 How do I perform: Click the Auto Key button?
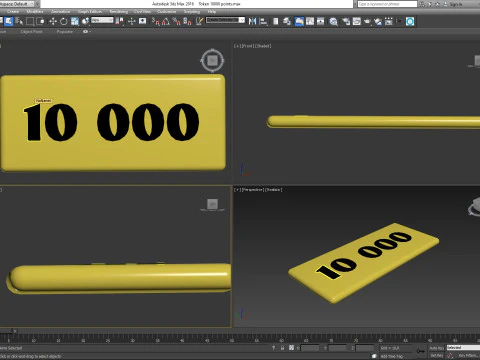tap(436, 348)
